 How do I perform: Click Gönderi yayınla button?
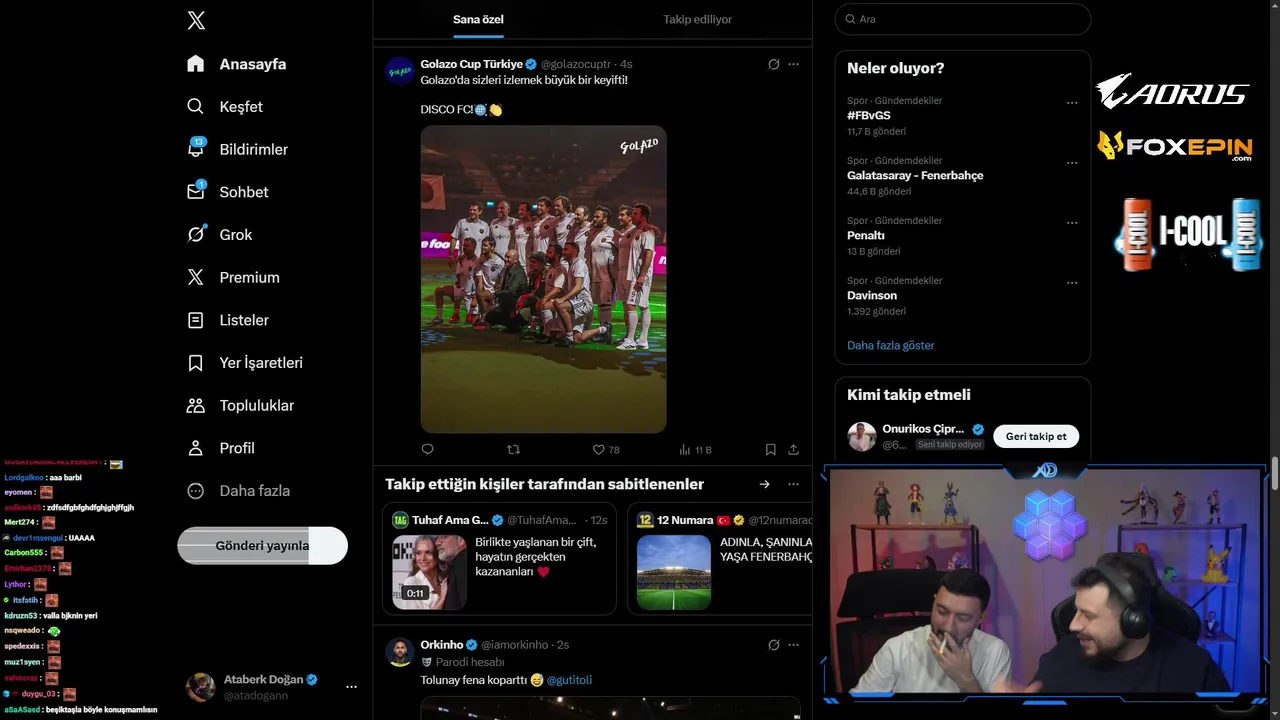262,546
